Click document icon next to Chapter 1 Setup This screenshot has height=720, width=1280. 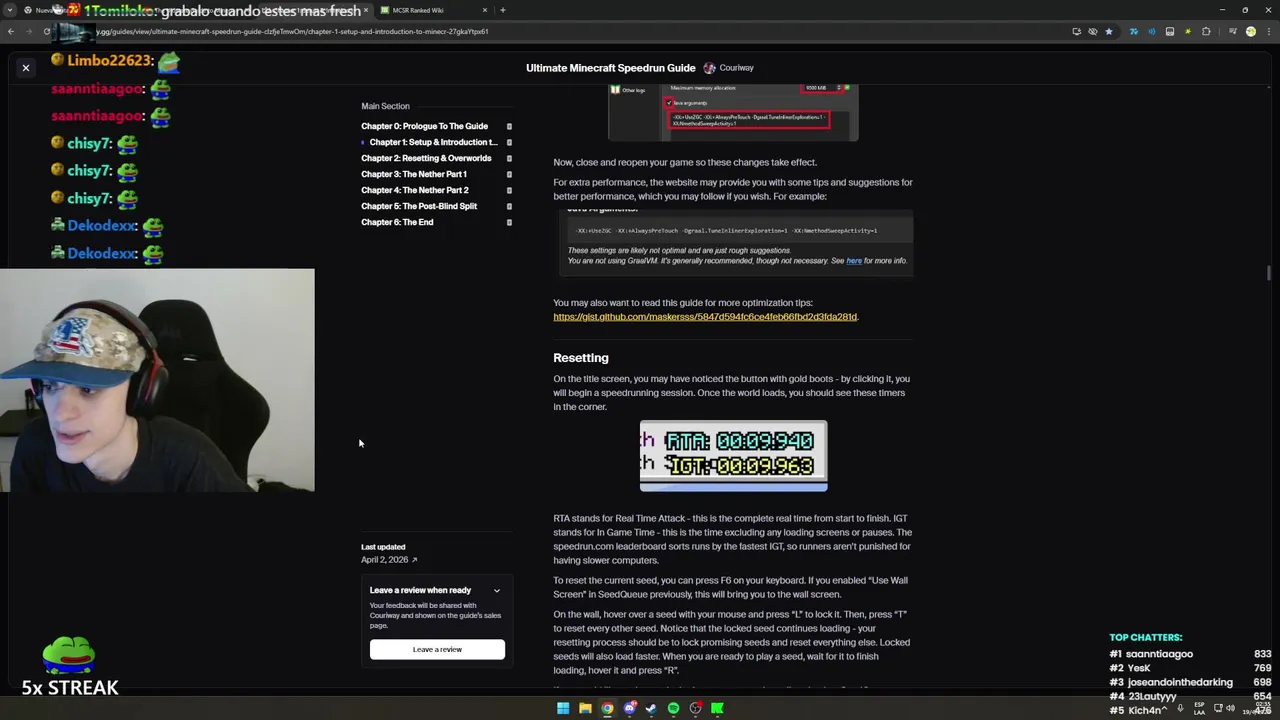pos(509,142)
